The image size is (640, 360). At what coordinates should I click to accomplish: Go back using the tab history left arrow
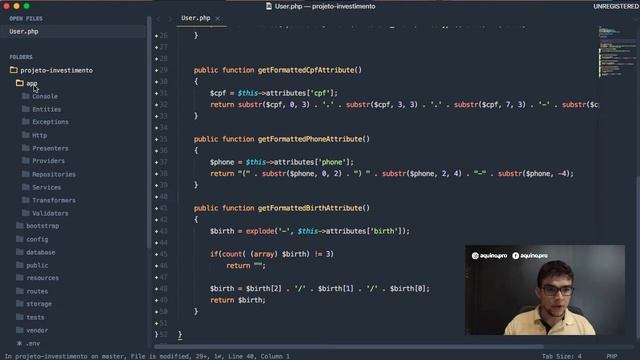159,18
